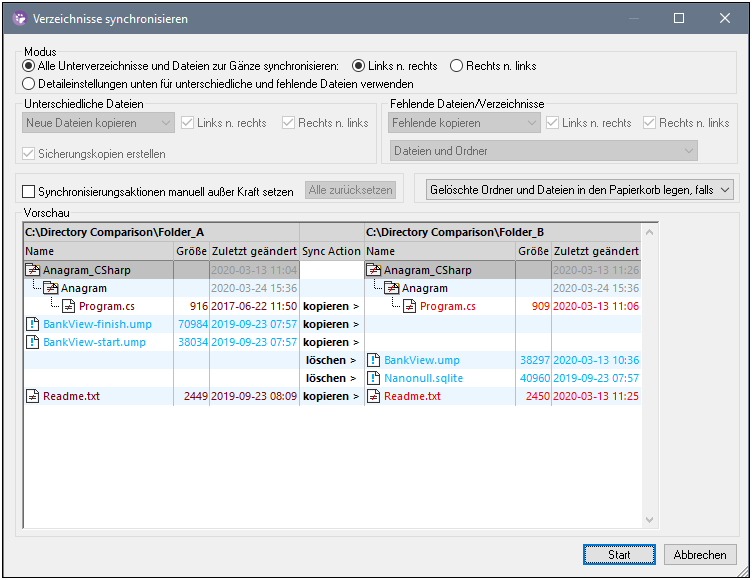Screen dimensions: 752x580
Task: Click the Abbrechen button
Action: [700, 555]
